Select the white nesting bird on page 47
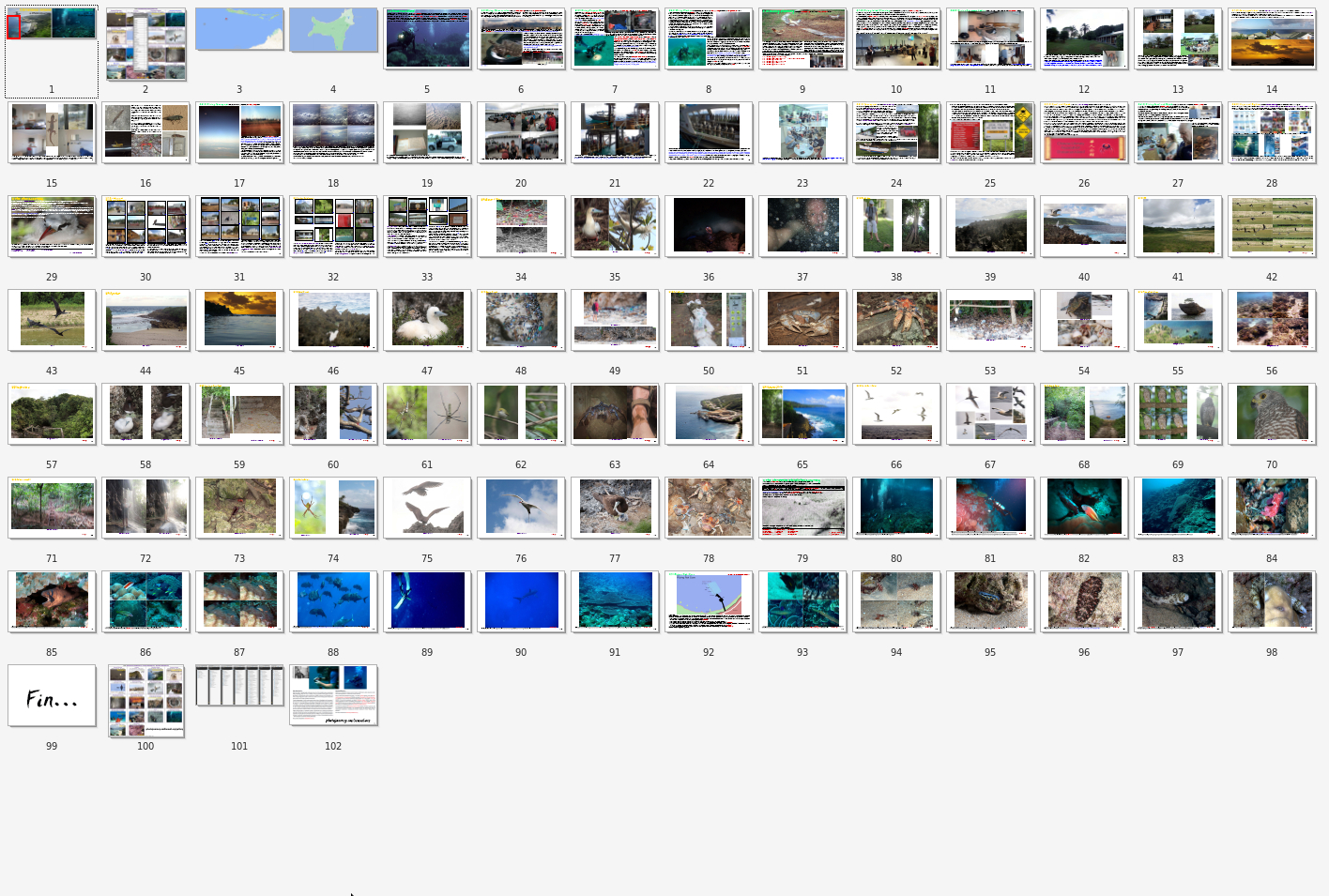Screen dimensions: 1329x896 click(x=427, y=320)
